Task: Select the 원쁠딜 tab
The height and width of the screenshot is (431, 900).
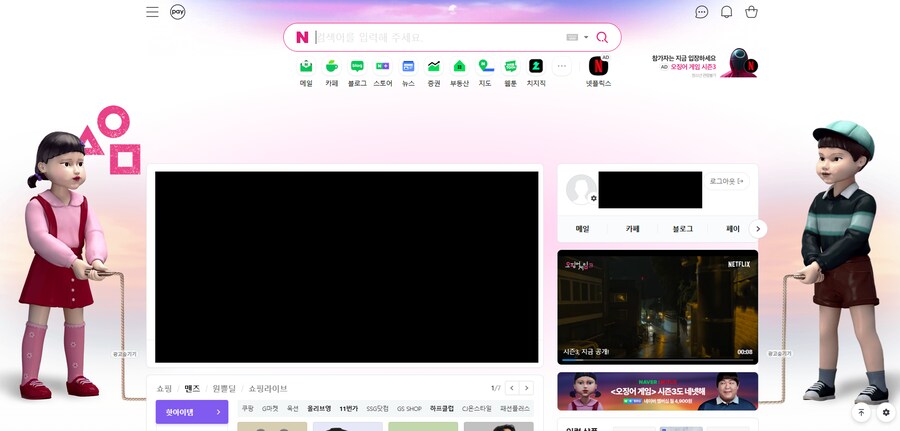Action: pos(224,389)
